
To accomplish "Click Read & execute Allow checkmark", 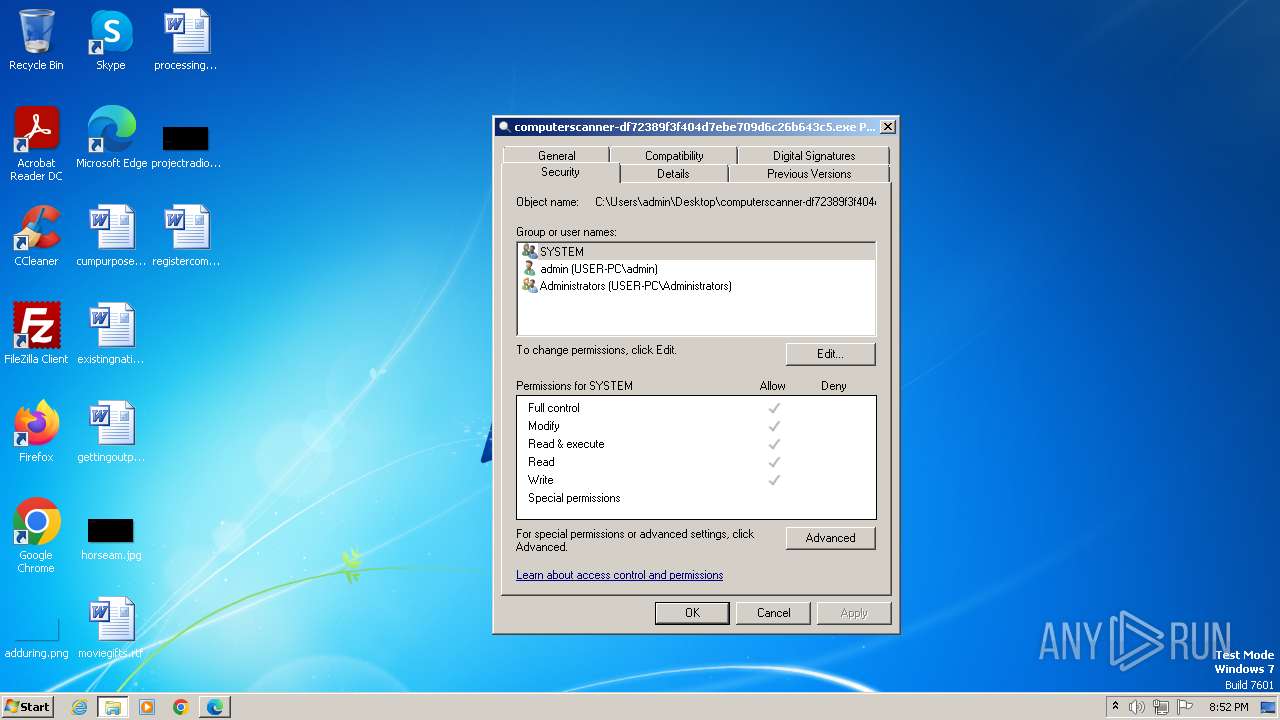I will pyautogui.click(x=774, y=444).
